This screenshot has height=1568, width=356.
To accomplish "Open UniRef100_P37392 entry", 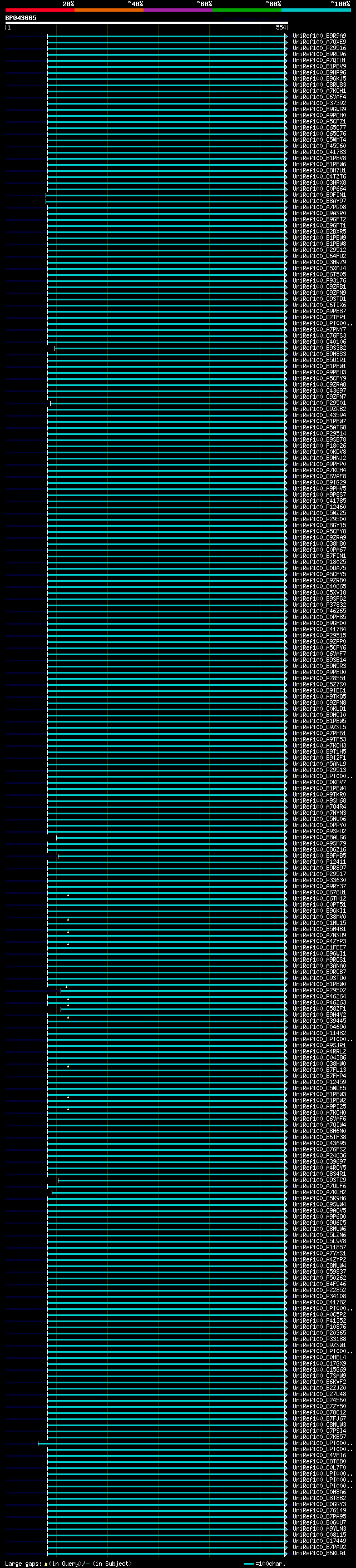I will pyautogui.click(x=319, y=103).
